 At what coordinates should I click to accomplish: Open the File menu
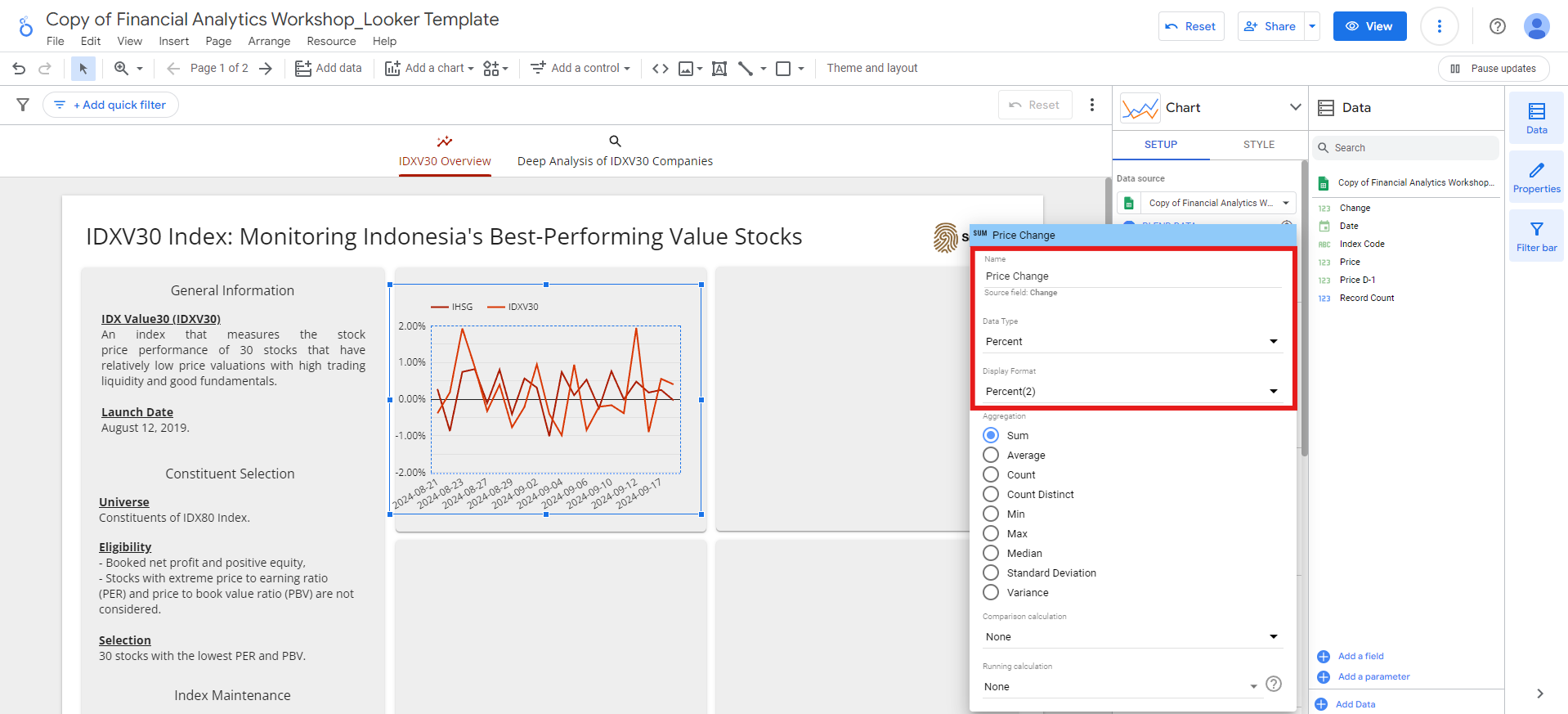pyautogui.click(x=56, y=42)
